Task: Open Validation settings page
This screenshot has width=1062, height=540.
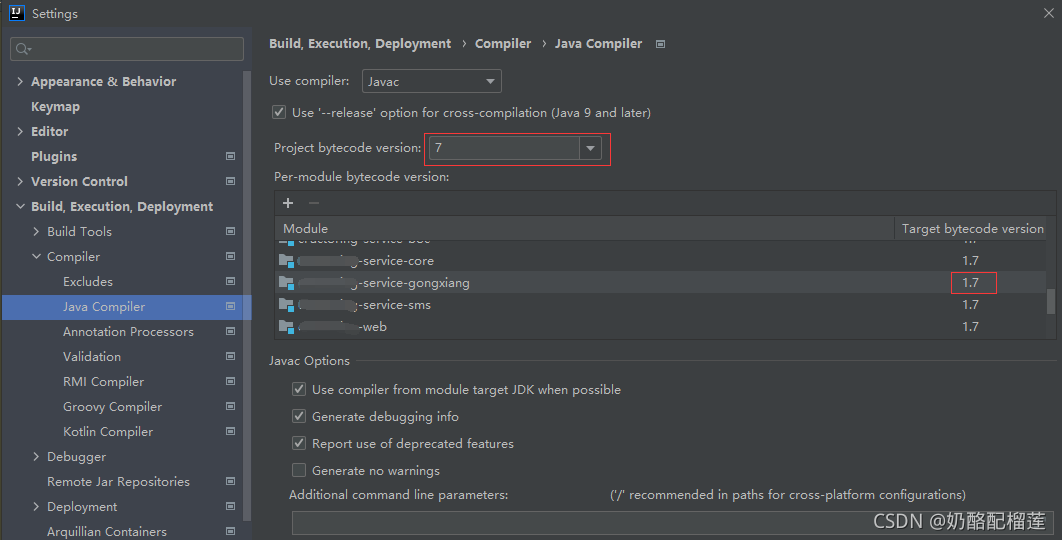Action: tap(92, 356)
